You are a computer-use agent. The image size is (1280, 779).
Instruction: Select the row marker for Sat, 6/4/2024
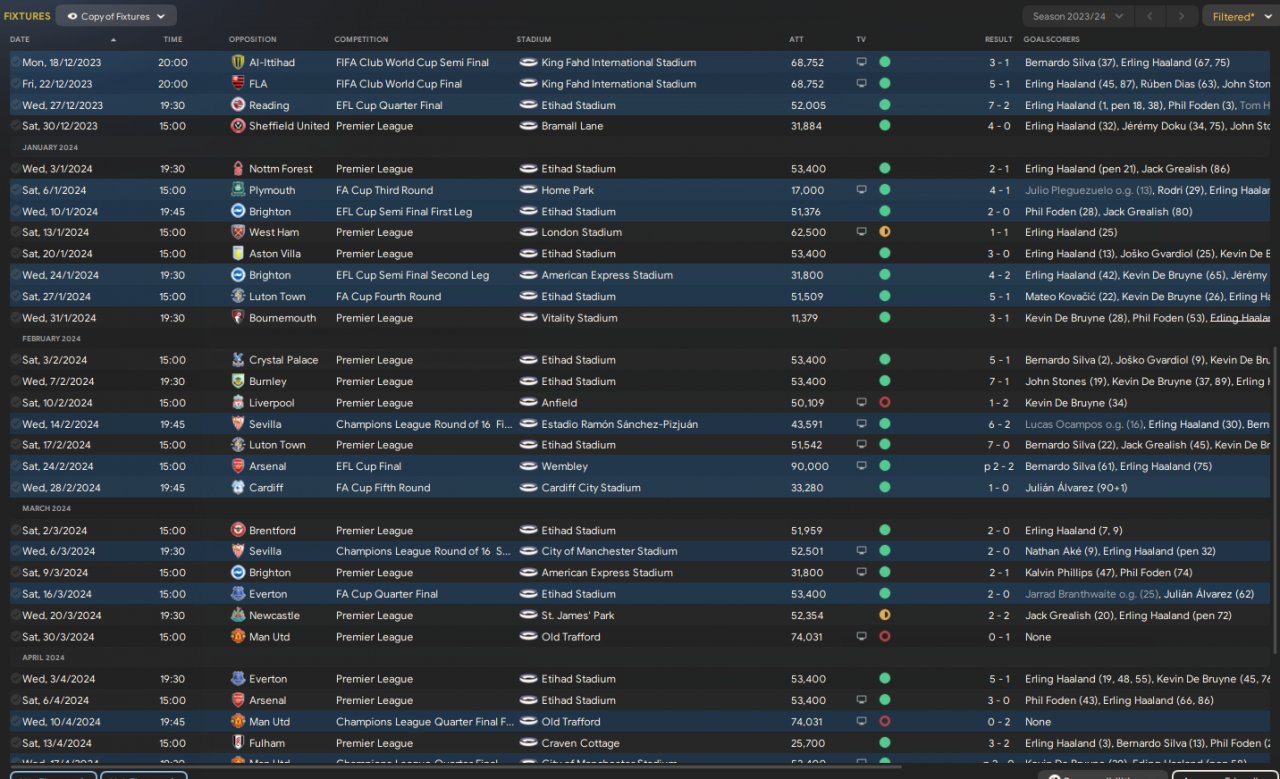15,700
